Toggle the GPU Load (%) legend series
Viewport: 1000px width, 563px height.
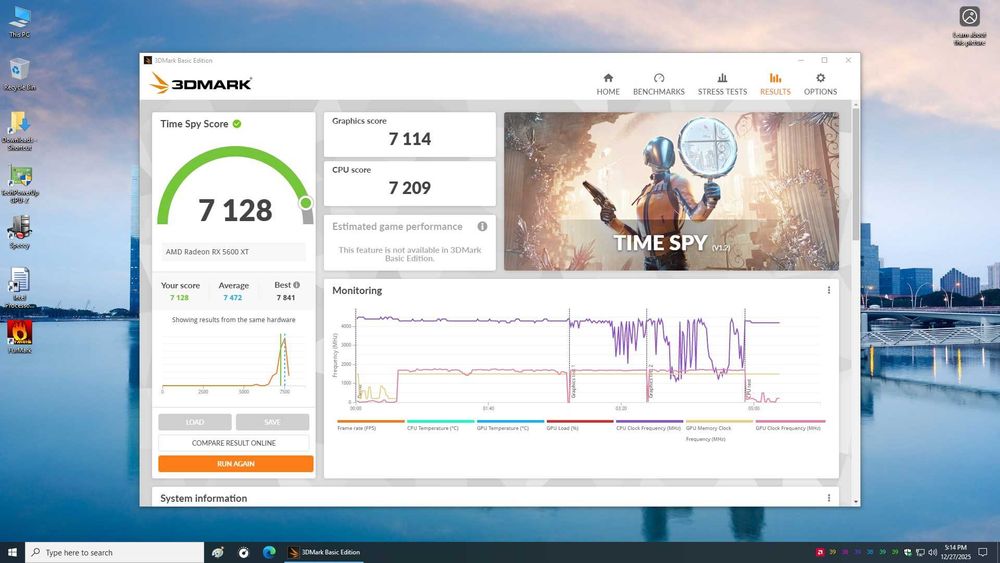coord(579,425)
